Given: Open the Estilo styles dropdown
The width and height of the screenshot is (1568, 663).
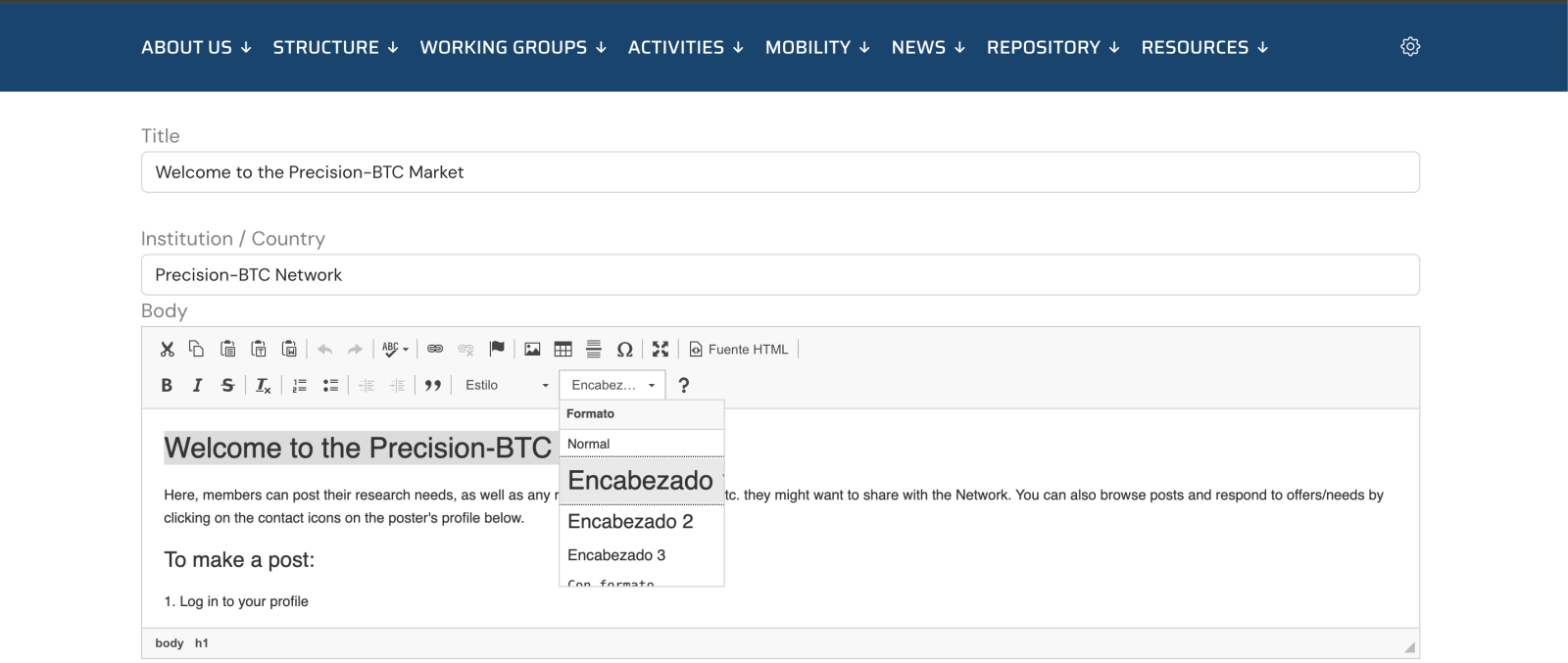Looking at the screenshot, I should (x=506, y=386).
